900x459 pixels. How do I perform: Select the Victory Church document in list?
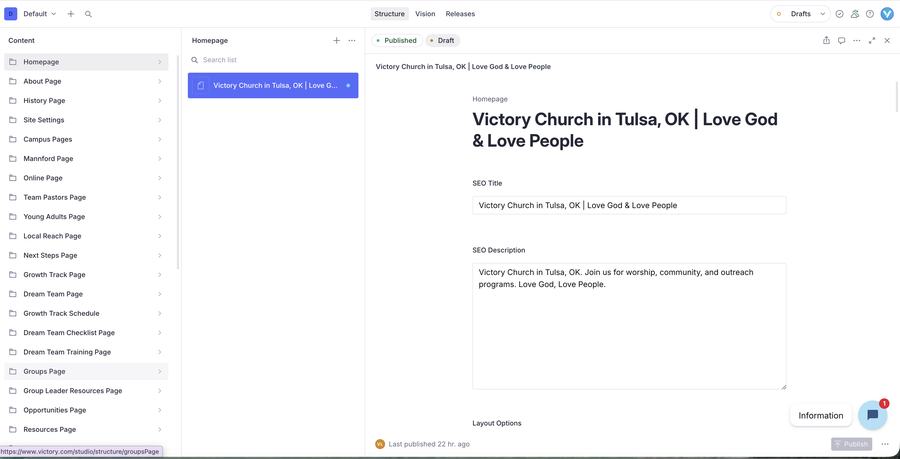pos(273,85)
